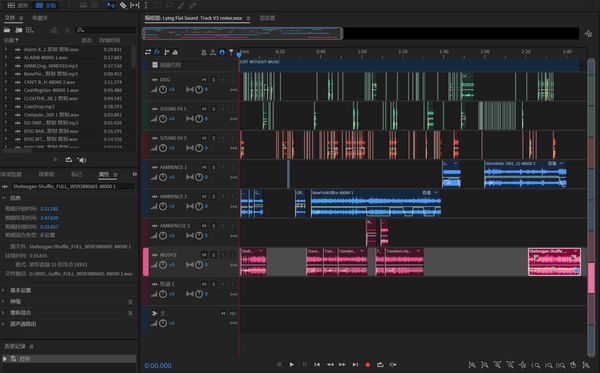Click the Play button in transport

click(292, 365)
